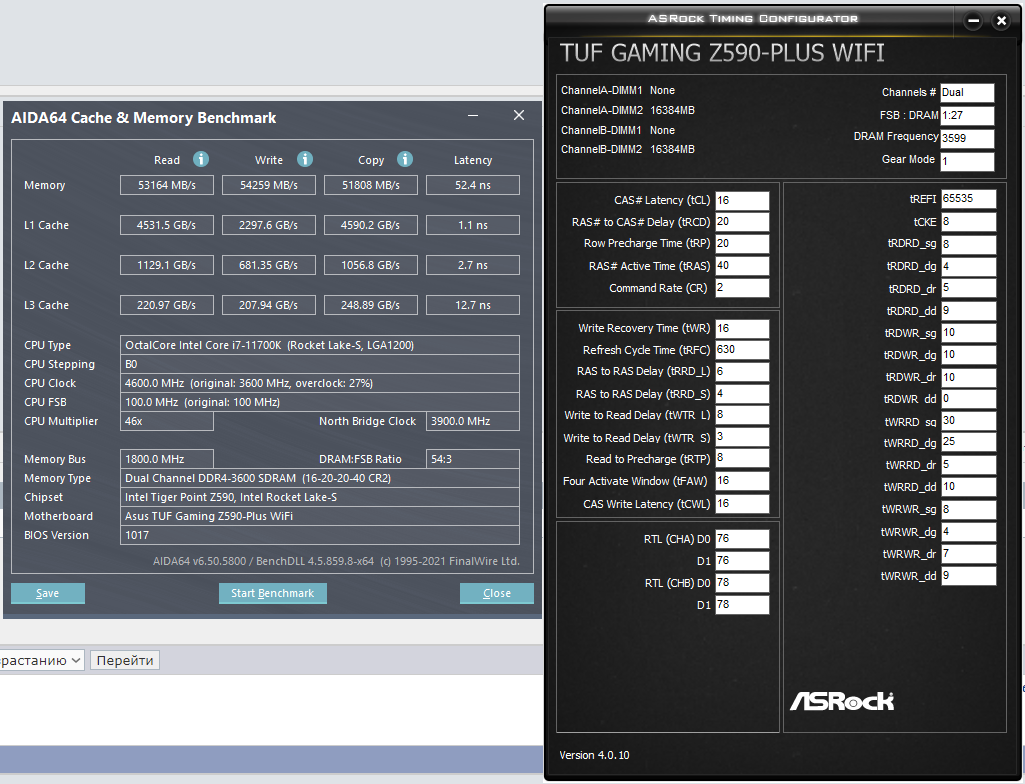Click the CAS# Latency (tCL) field
The image size is (1025, 784).
742,201
